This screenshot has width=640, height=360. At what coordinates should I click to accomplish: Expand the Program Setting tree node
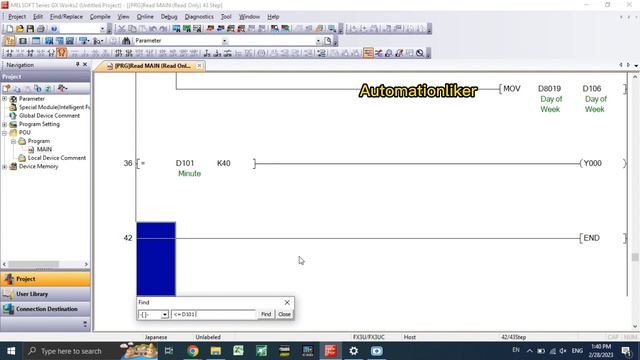click(x=4, y=124)
